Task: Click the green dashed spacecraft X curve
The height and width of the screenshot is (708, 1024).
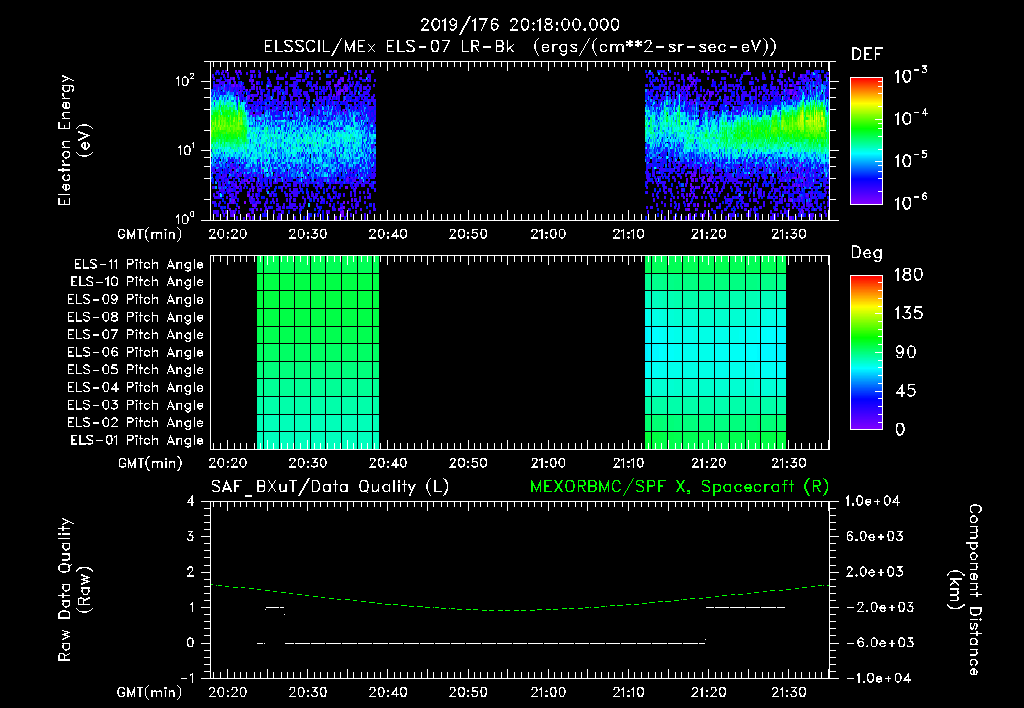Action: click(520, 609)
